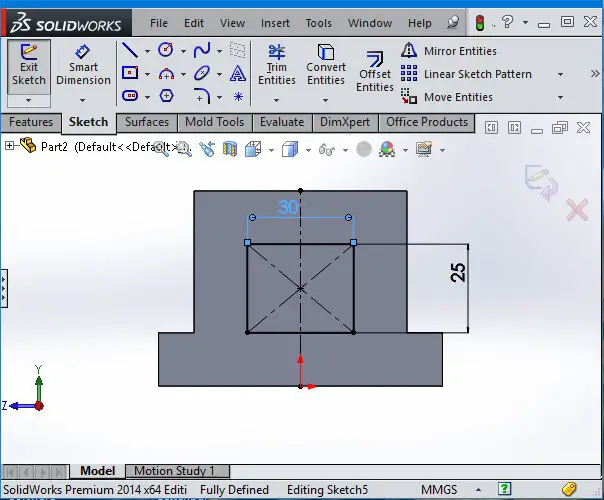Open the Rectangle tool dropdown arrow
Viewport: 604px width, 500px height.
pyautogui.click(x=148, y=74)
